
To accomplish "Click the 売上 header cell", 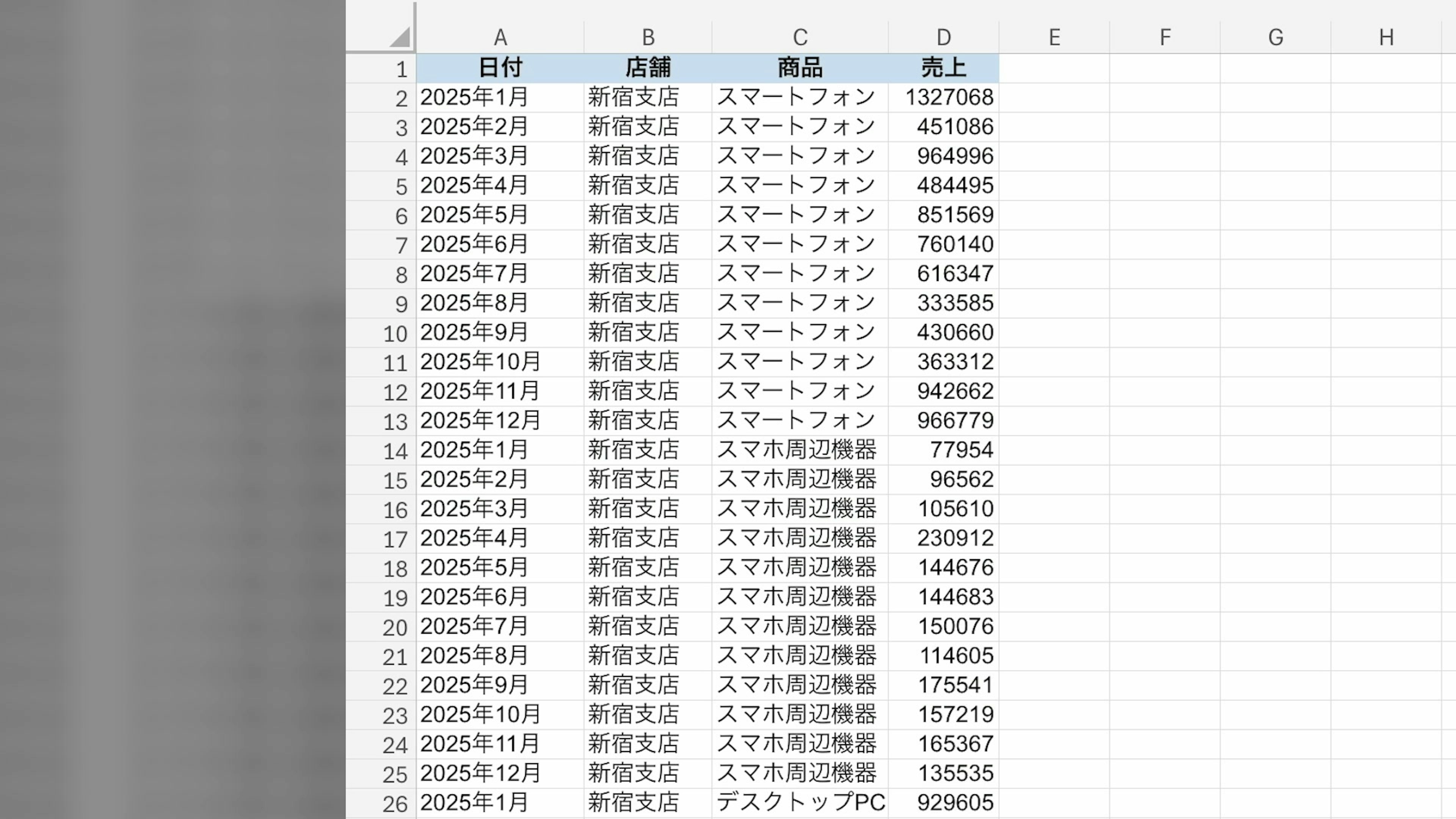I will click(x=943, y=68).
